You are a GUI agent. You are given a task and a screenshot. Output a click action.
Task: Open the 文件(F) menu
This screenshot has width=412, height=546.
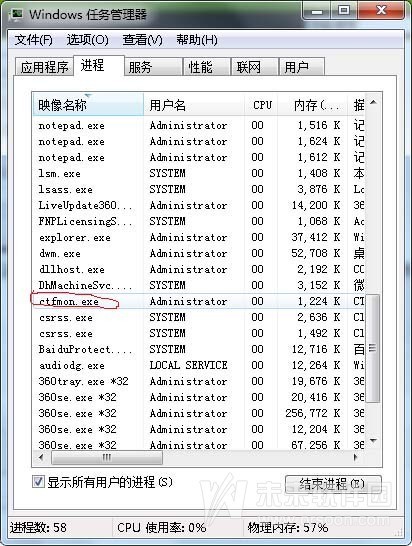click(x=33, y=40)
